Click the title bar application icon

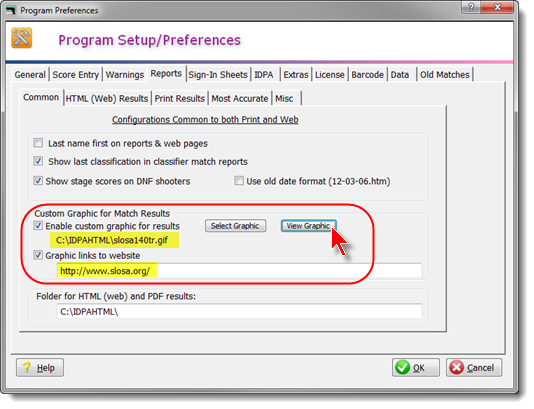click(x=11, y=10)
